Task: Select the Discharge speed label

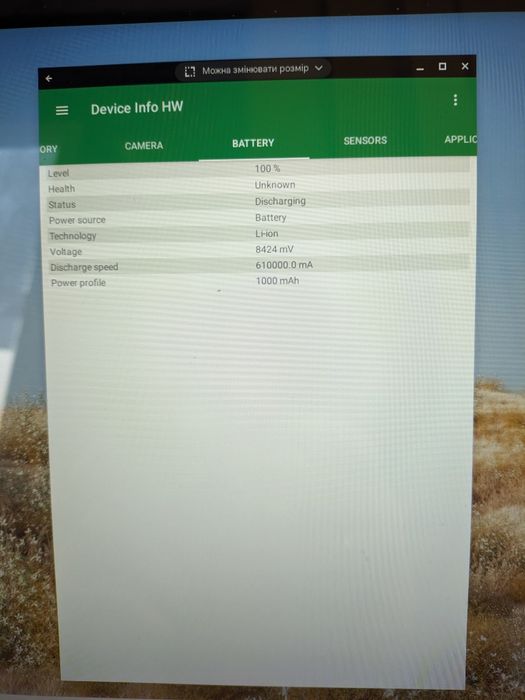Action: [84, 267]
